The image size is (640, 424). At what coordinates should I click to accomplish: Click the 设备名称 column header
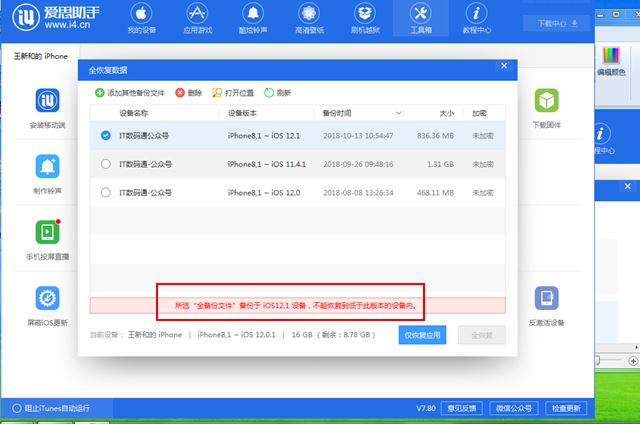[134, 113]
